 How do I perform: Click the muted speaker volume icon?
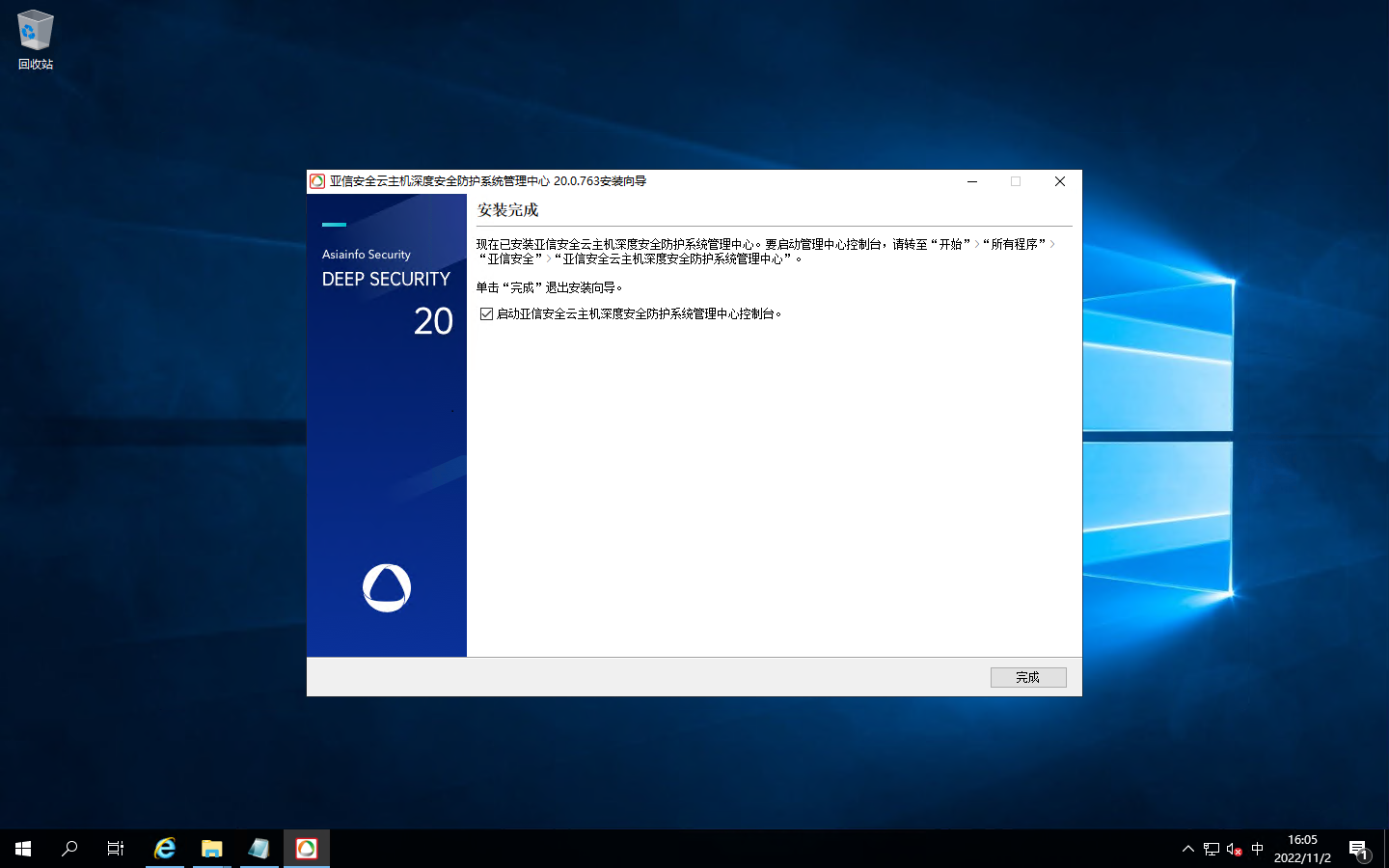point(1234,849)
